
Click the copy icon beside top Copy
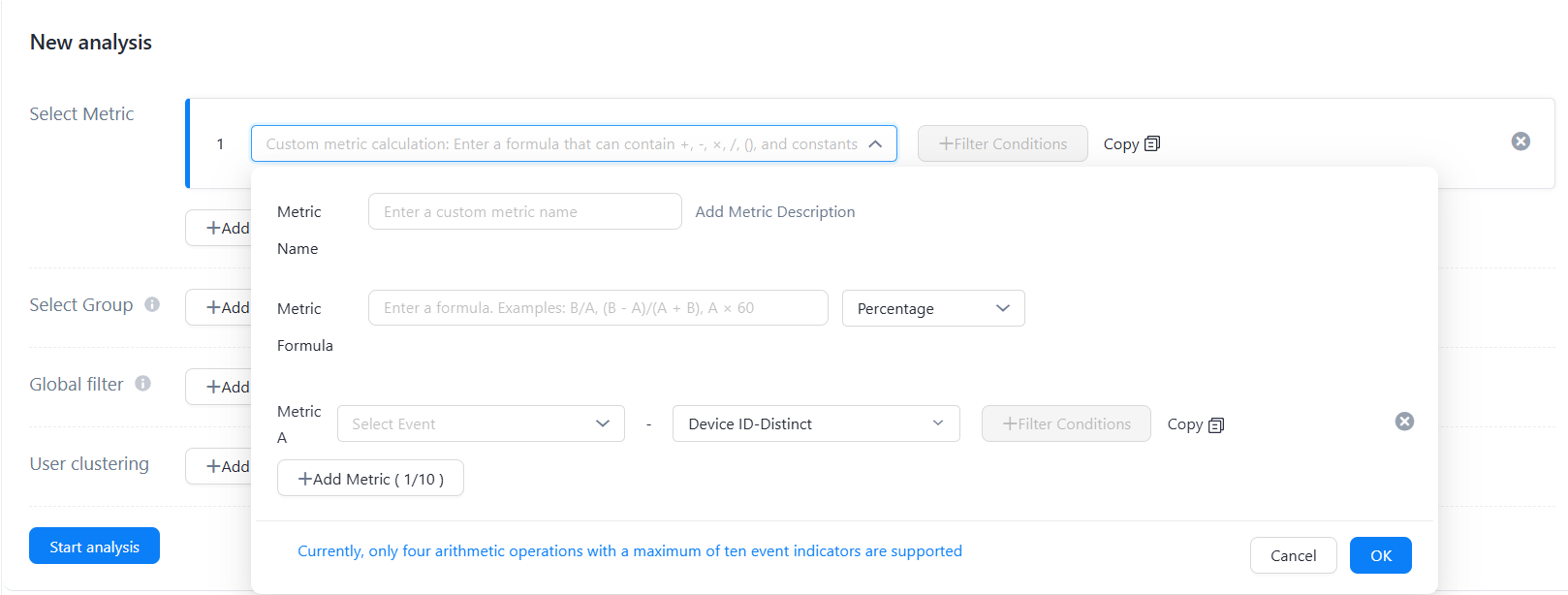pyautogui.click(x=1152, y=143)
